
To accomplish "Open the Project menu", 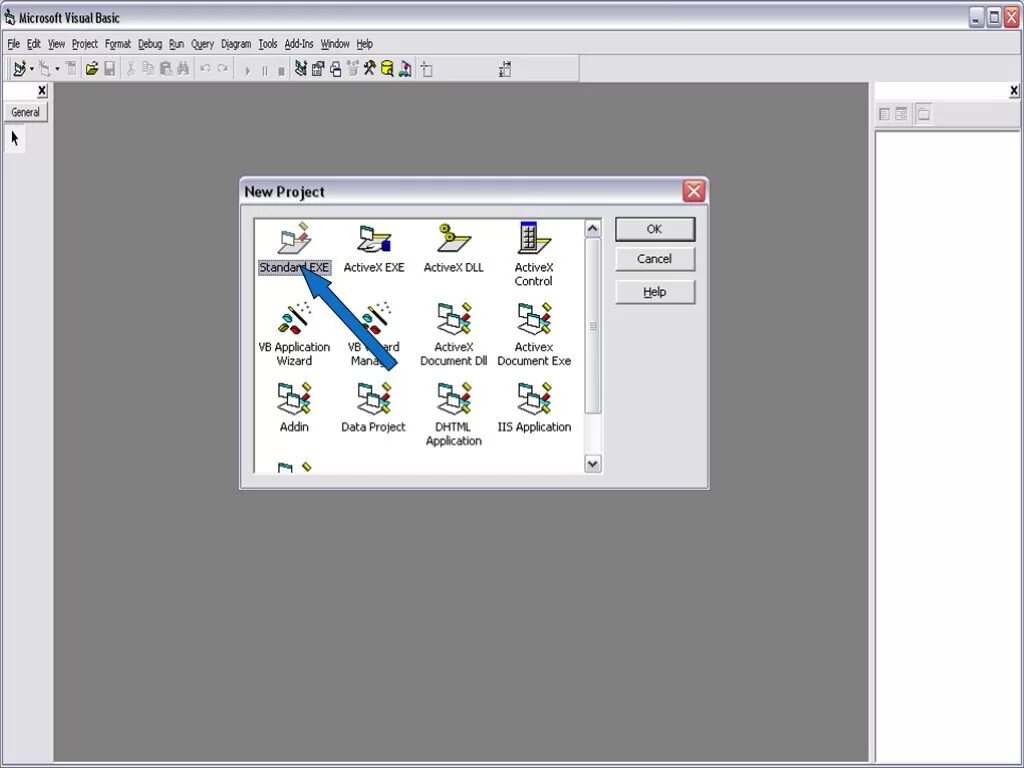I will pyautogui.click(x=85, y=44).
